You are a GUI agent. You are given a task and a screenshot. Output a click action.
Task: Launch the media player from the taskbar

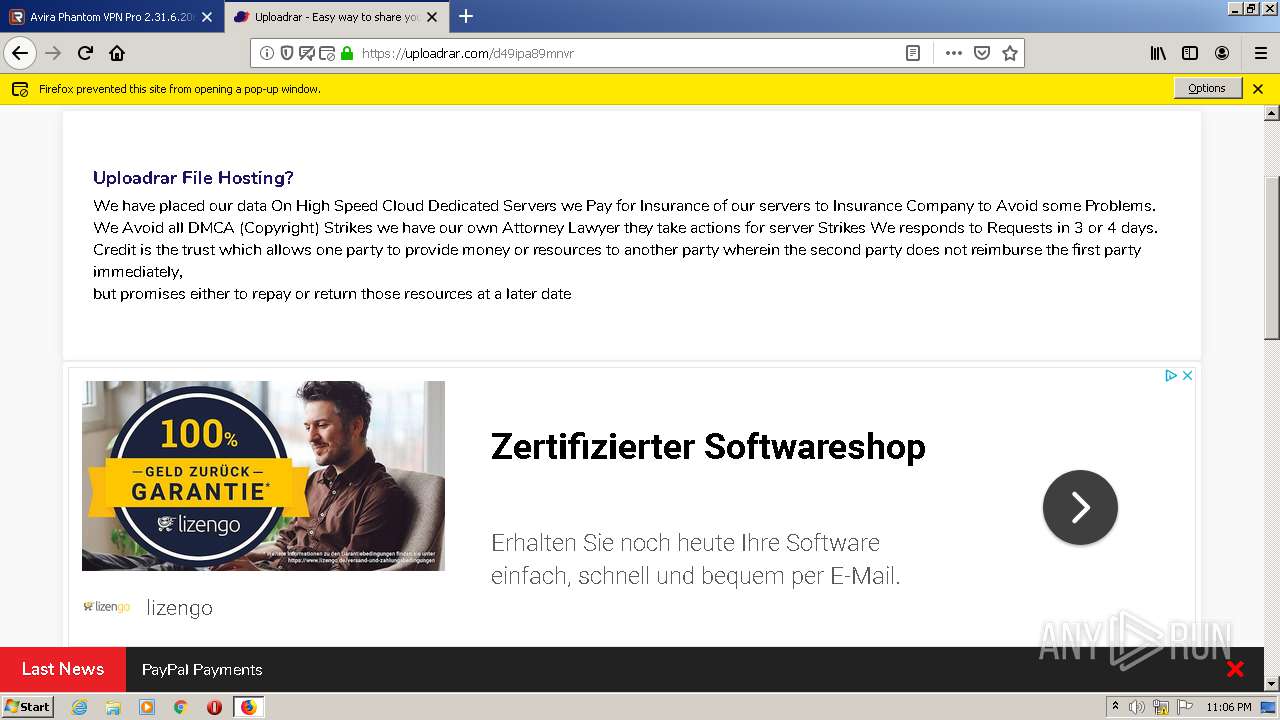147,707
